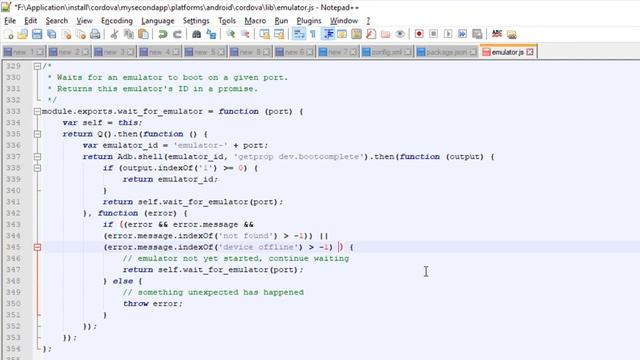Toggle synchronized horizontal scrolling
Viewport: 640px width, 360px height.
coord(279,34)
